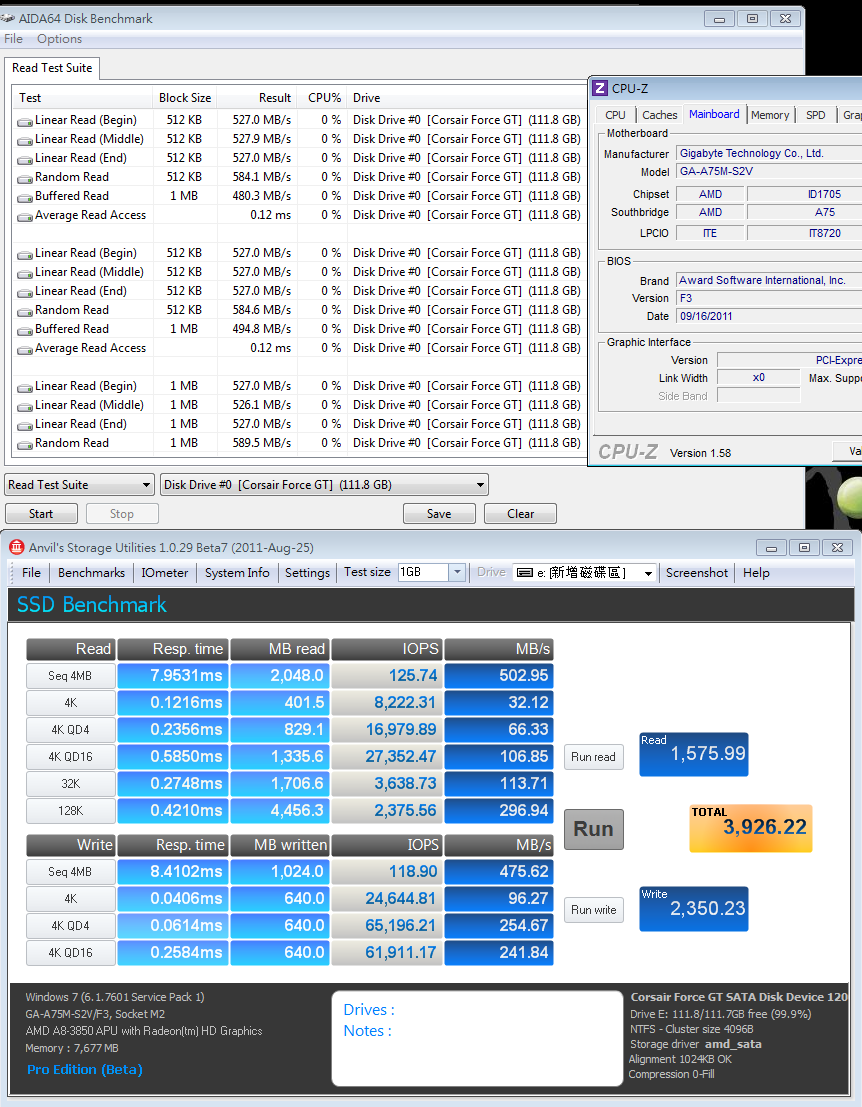Viewport: 862px width, 1107px height.
Task: Select the Read Test Suite tab
Action: tap(52, 68)
